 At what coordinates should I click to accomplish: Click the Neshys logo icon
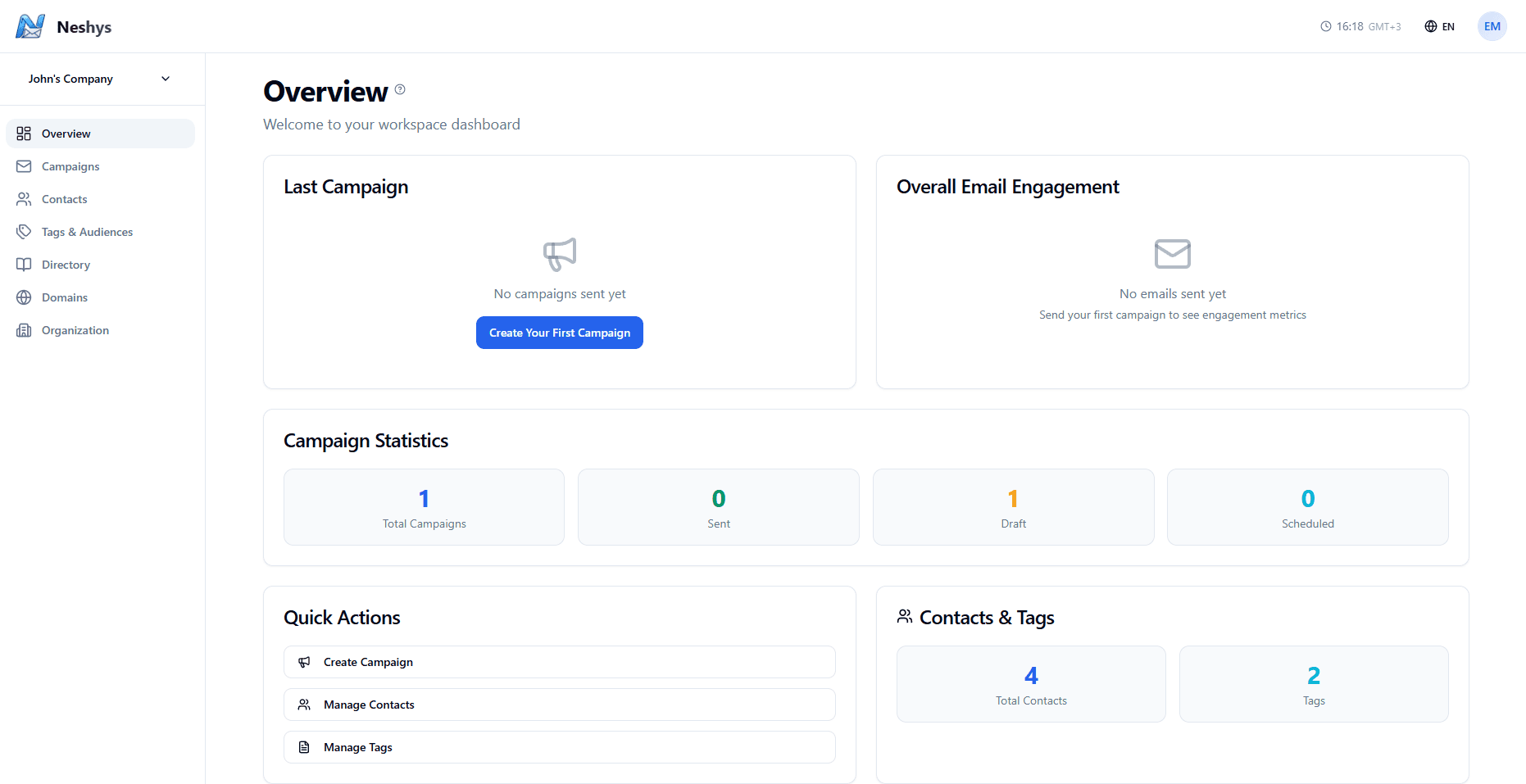30,26
